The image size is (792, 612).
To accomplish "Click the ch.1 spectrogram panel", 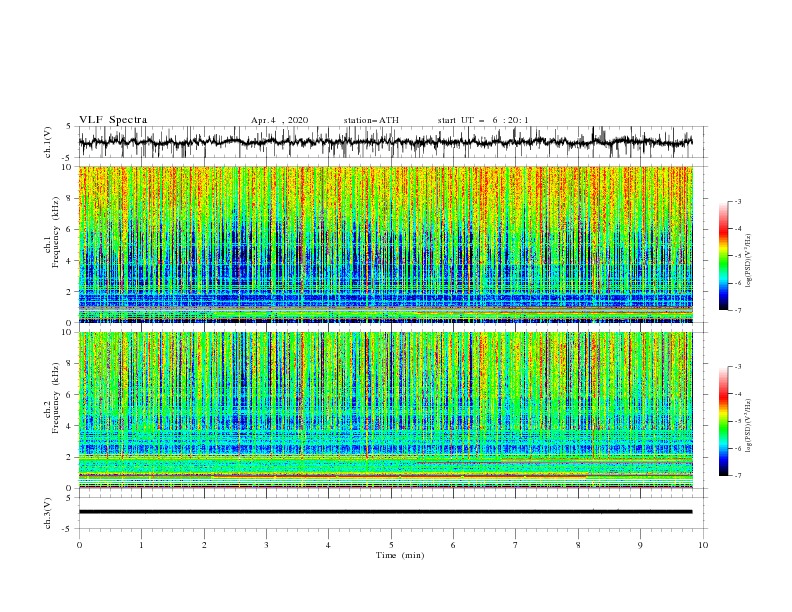I will 385,244.
